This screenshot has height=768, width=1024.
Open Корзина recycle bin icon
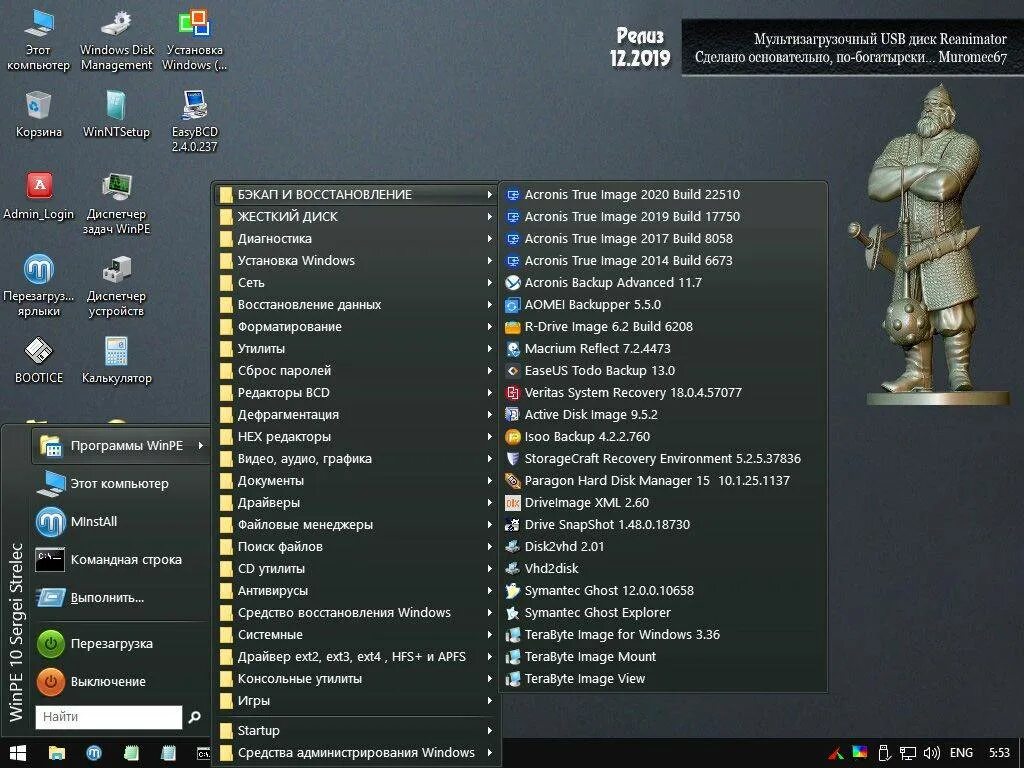click(x=39, y=114)
